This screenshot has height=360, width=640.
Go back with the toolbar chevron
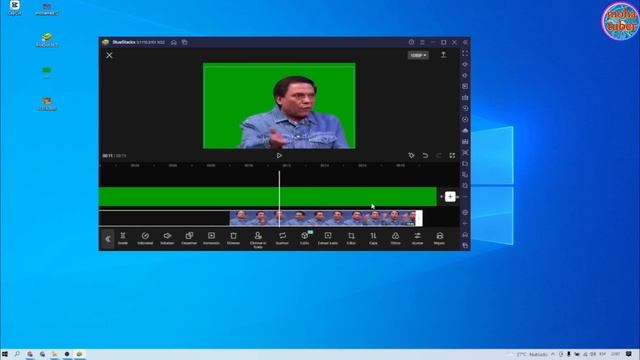(108, 239)
